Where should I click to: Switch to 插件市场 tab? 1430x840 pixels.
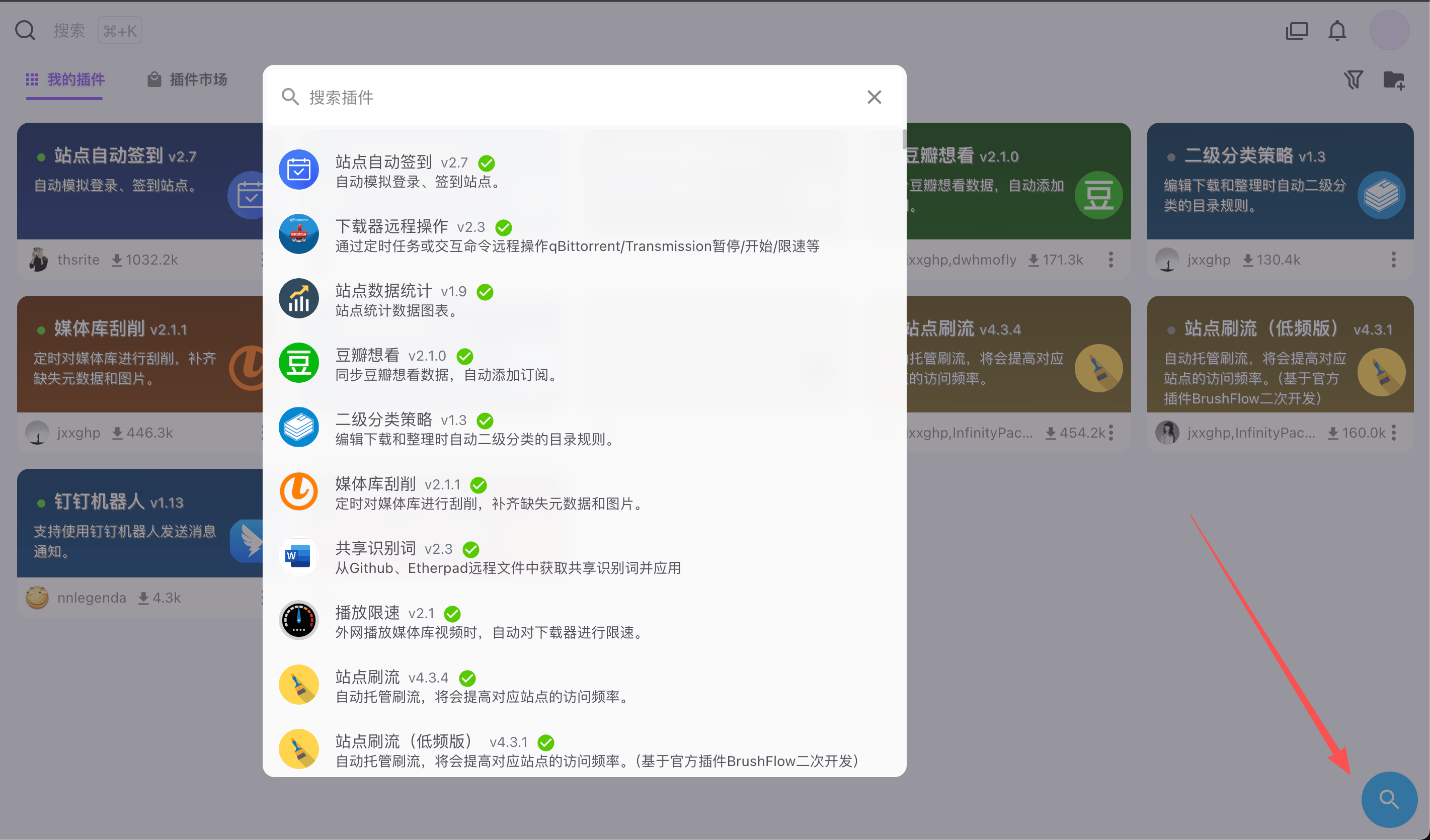[187, 79]
